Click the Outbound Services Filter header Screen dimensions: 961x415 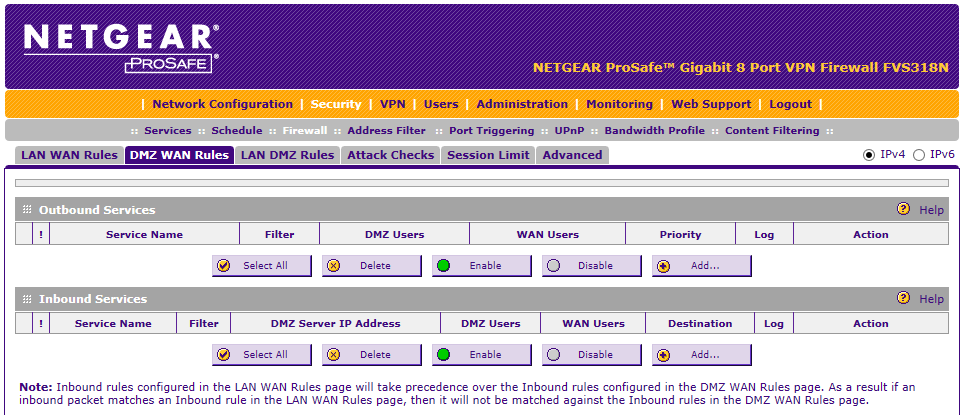pos(279,234)
